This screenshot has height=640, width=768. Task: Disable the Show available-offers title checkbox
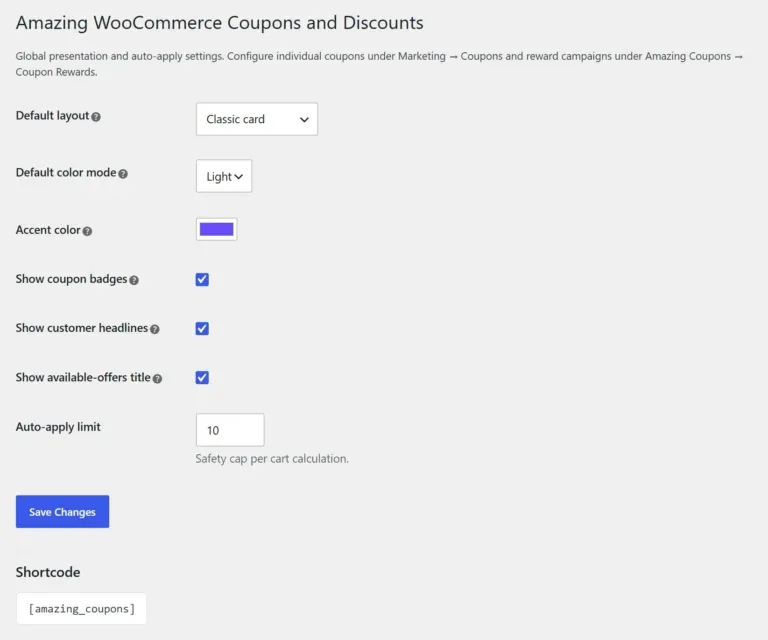tap(202, 378)
